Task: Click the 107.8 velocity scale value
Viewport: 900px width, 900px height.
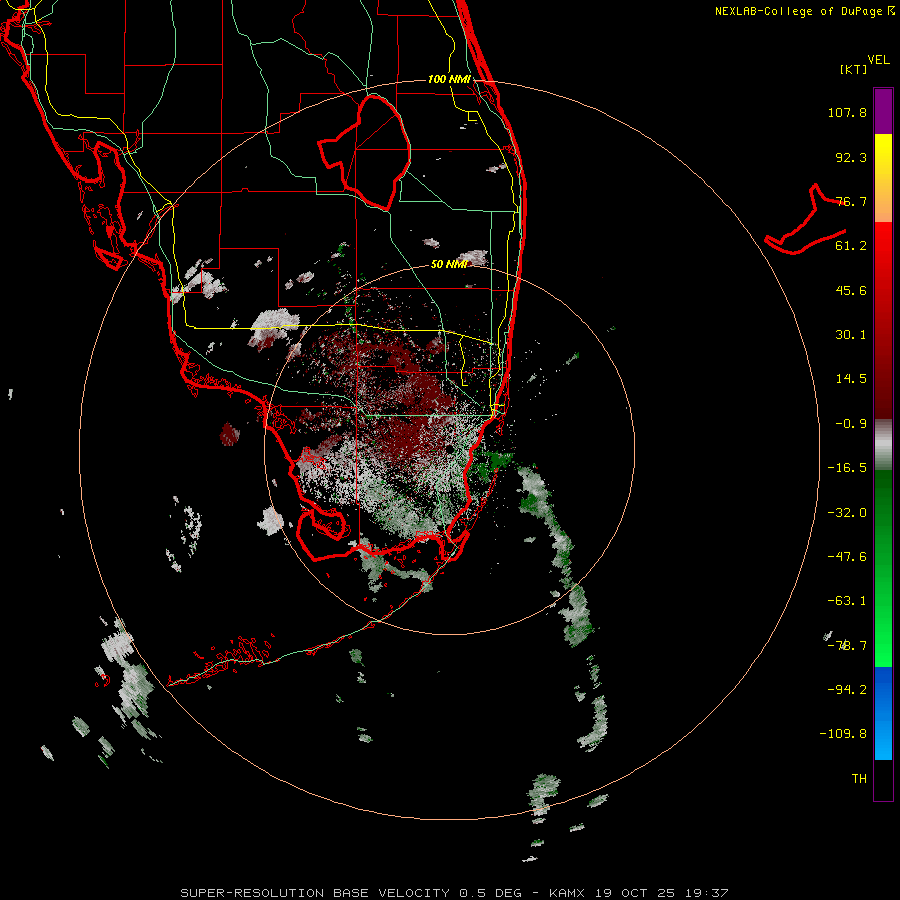Action: (x=847, y=112)
